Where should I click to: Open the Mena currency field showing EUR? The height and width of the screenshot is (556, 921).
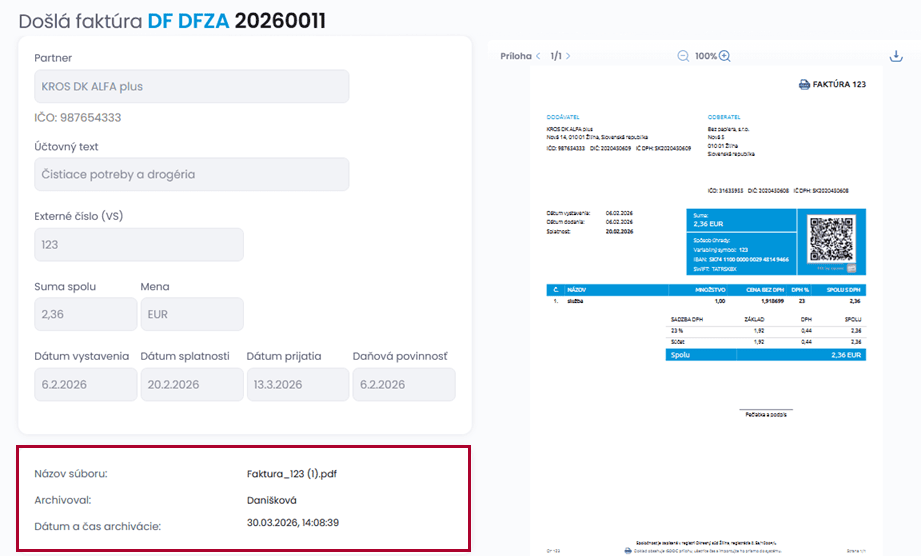191,314
